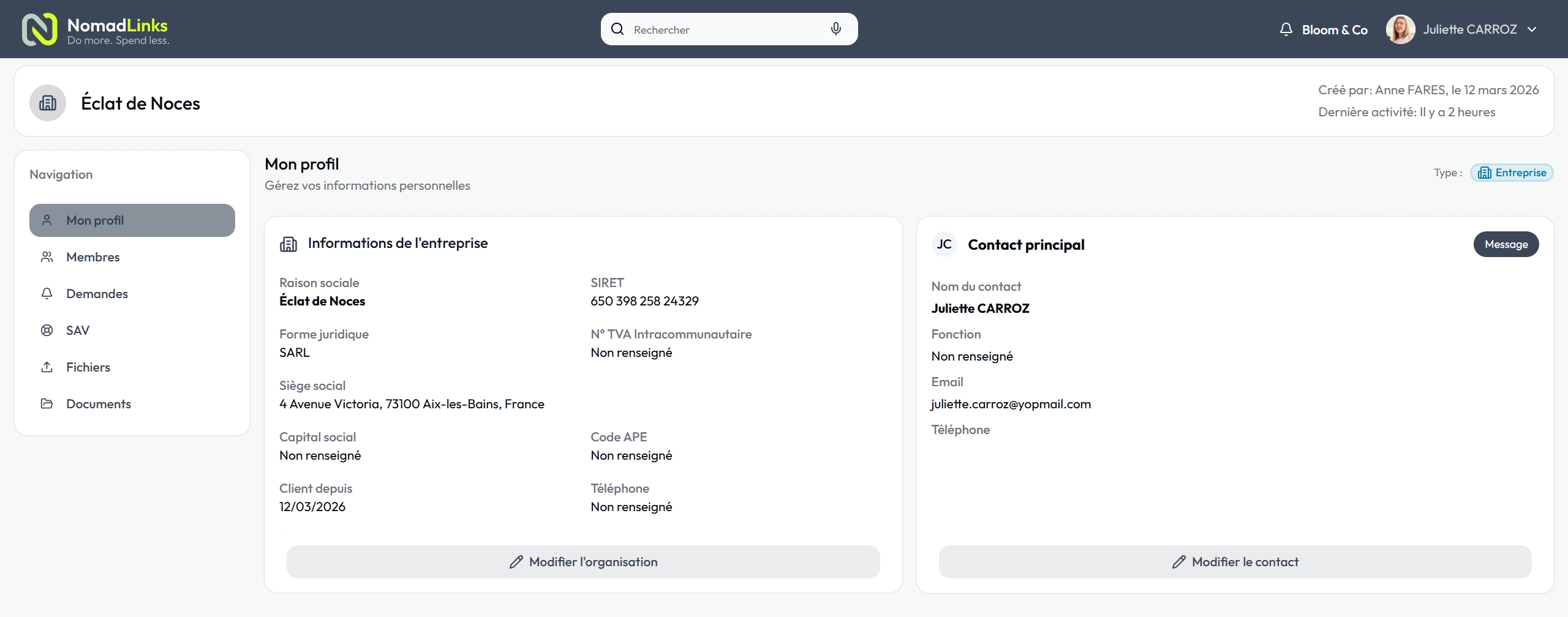Click the Raison sociale value Éclat de Noces
Screen dimensions: 1568x617
(322, 301)
